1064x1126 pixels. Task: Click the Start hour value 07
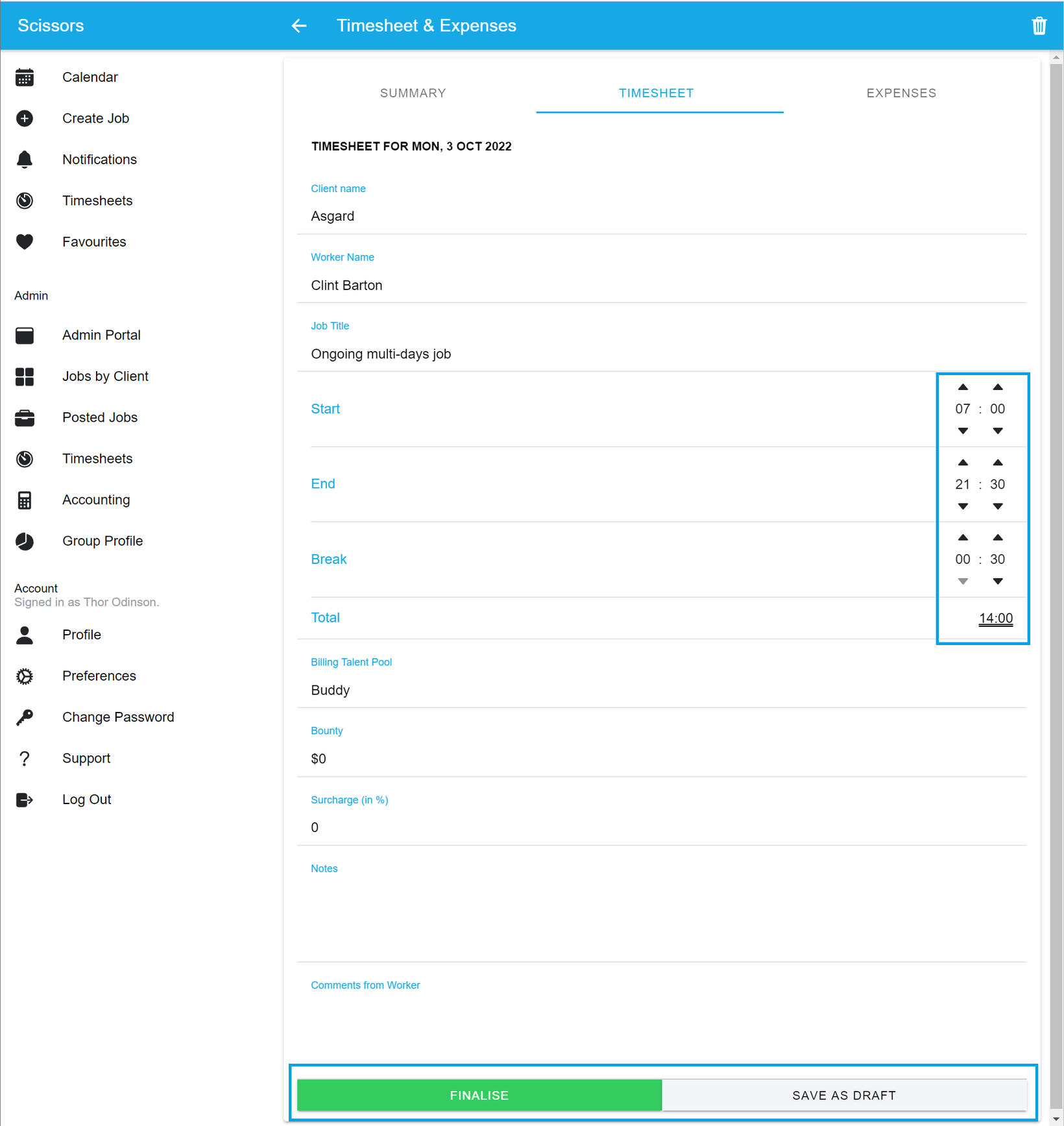pyautogui.click(x=963, y=409)
